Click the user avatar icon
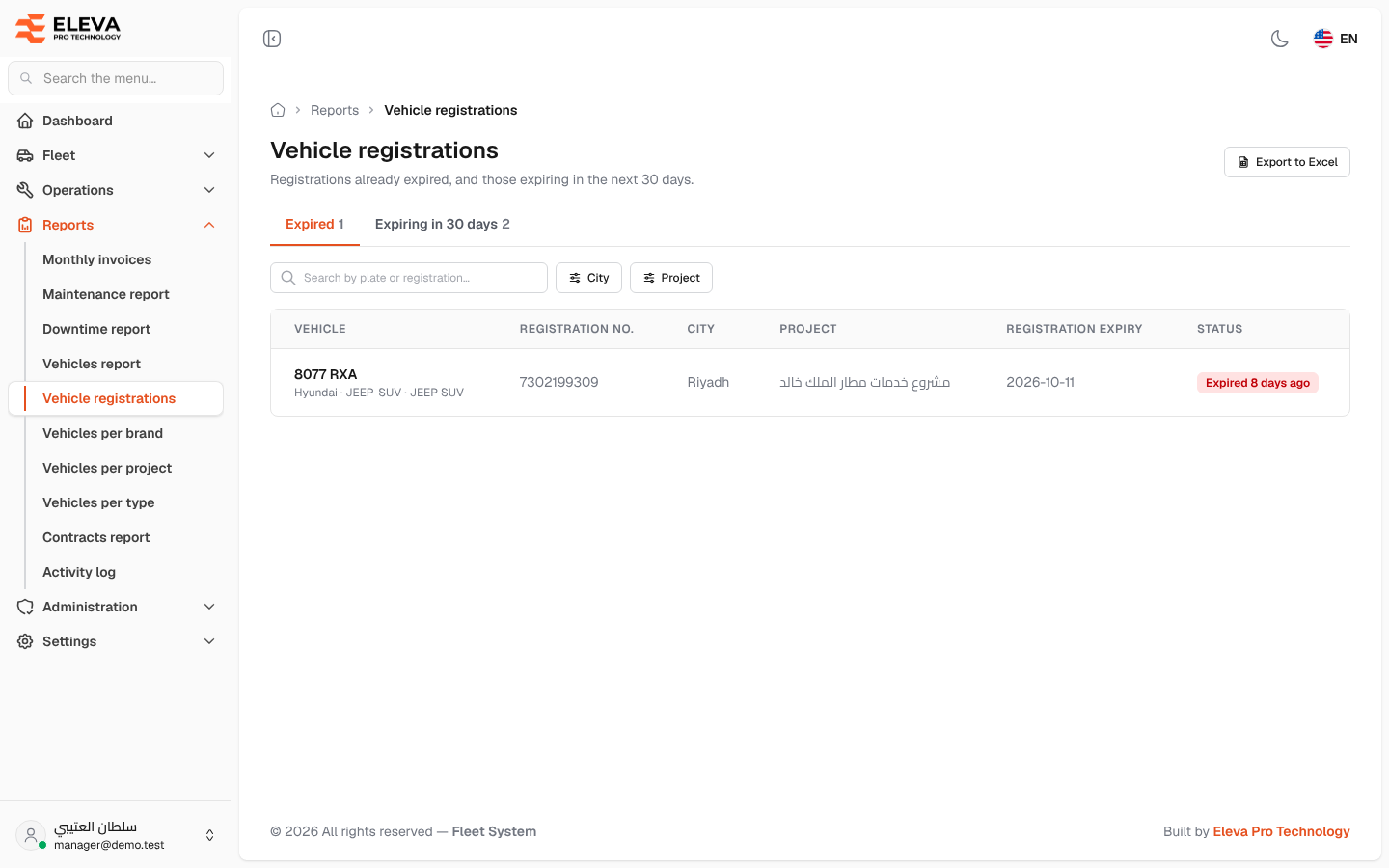The image size is (1389, 868). point(31,835)
